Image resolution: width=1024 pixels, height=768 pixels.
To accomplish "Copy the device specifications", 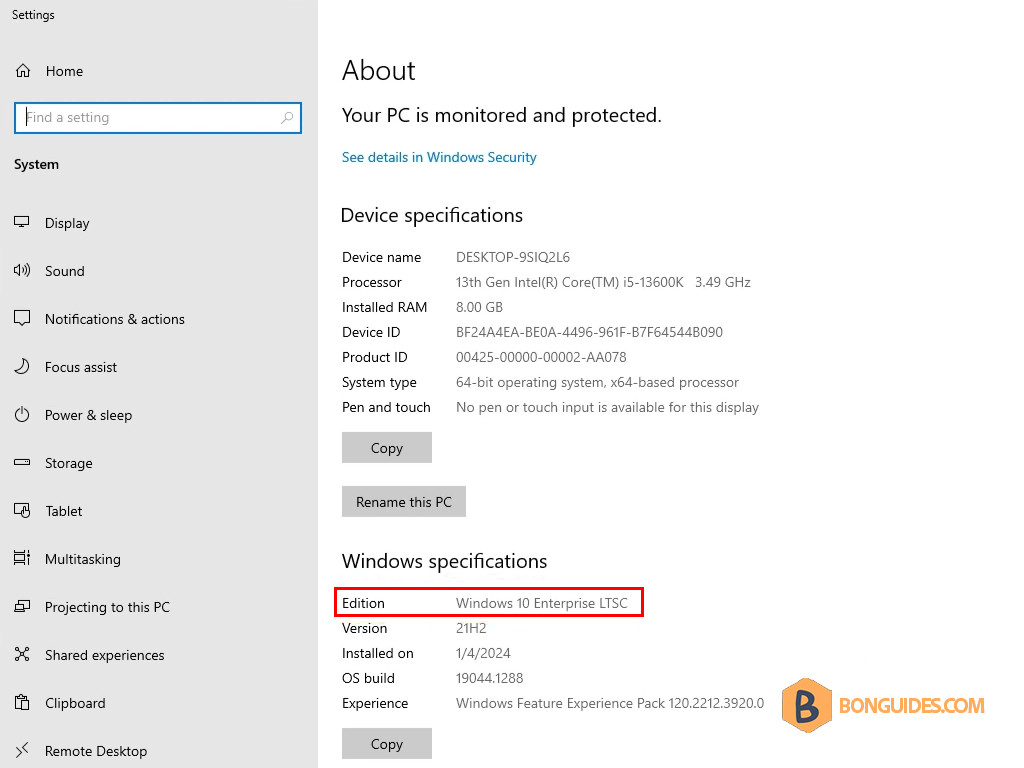I will (387, 447).
